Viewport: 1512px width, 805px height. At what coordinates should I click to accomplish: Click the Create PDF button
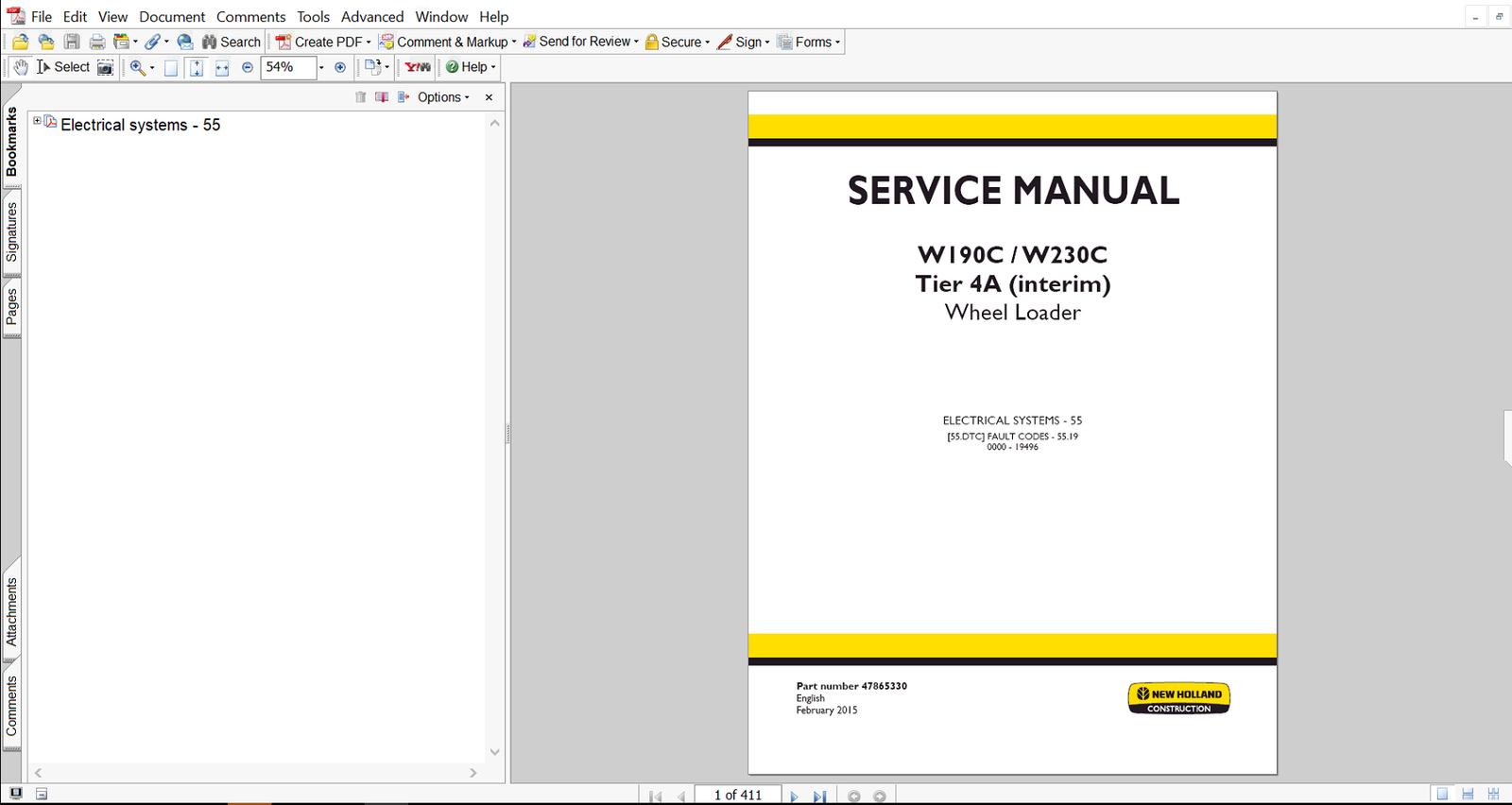323,42
